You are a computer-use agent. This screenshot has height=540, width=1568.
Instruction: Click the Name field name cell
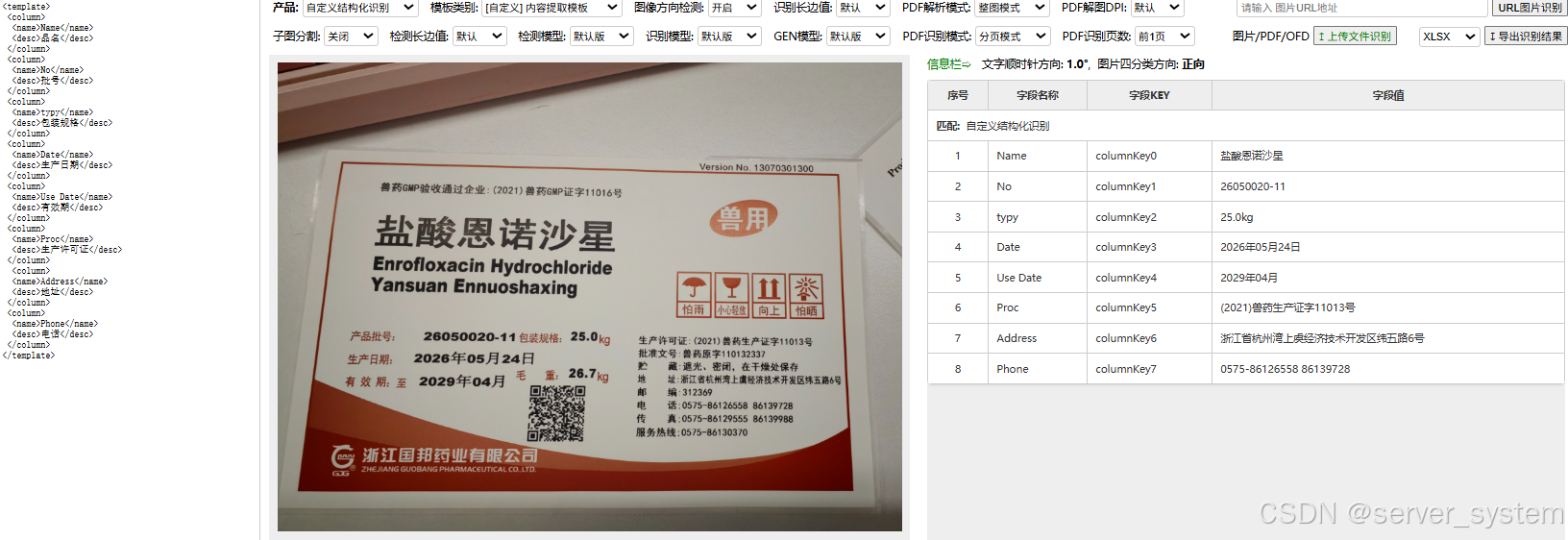tap(1038, 156)
